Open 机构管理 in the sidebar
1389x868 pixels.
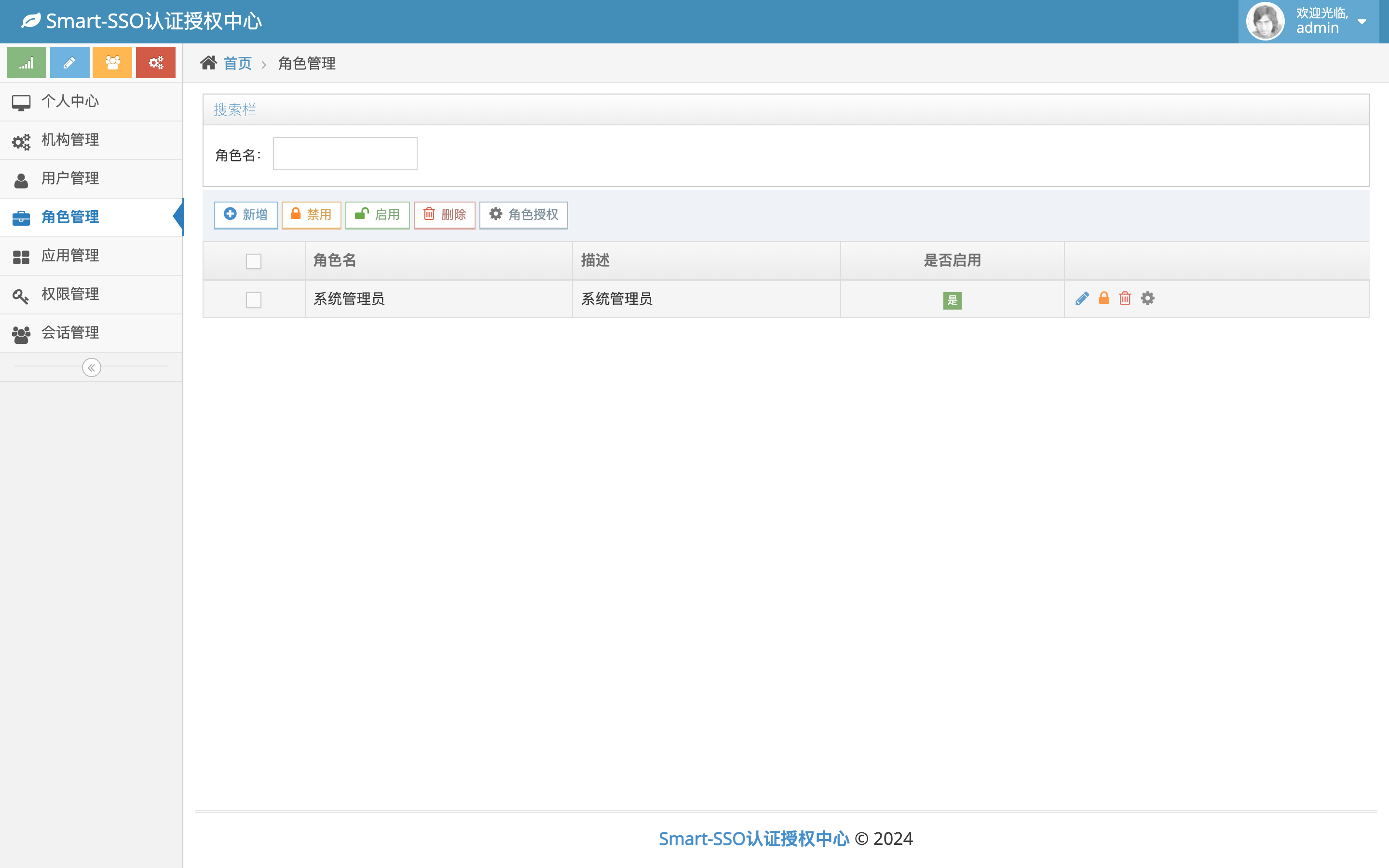[91, 140]
